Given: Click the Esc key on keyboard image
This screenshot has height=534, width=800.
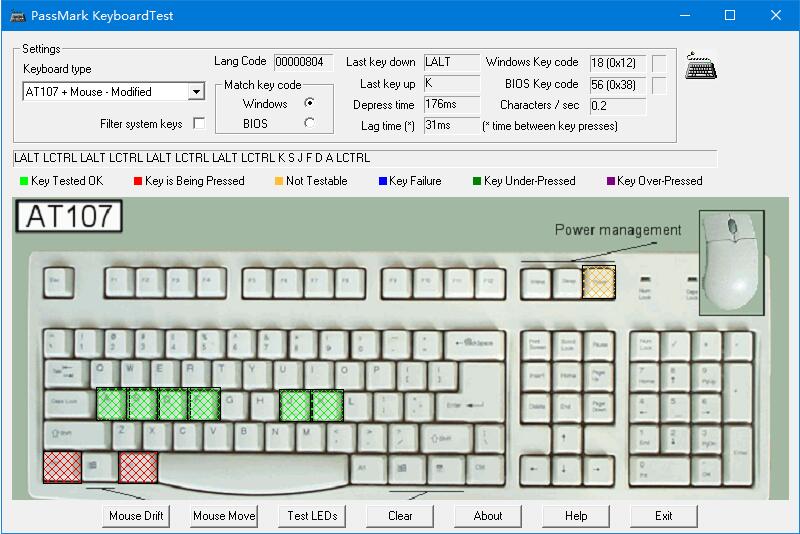Looking at the screenshot, I should tap(59, 282).
